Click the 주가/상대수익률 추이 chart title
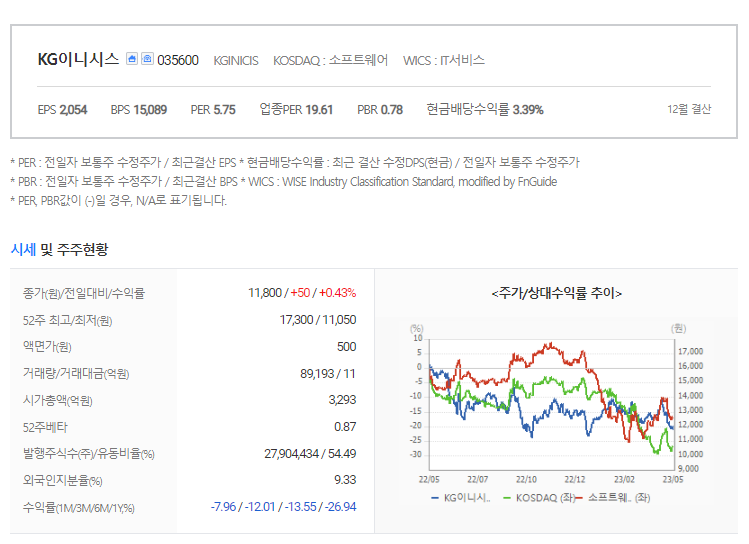This screenshot has width=749, height=544. (x=556, y=293)
